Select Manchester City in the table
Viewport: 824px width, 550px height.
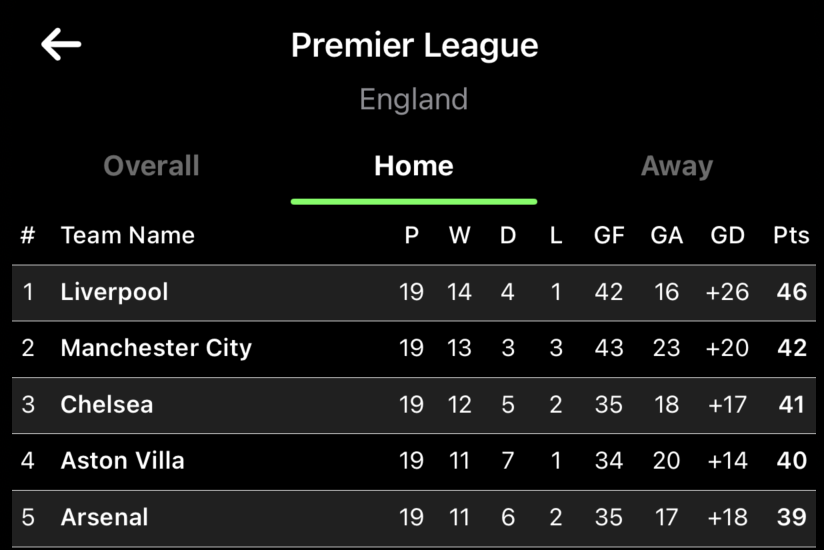pyautogui.click(x=156, y=348)
